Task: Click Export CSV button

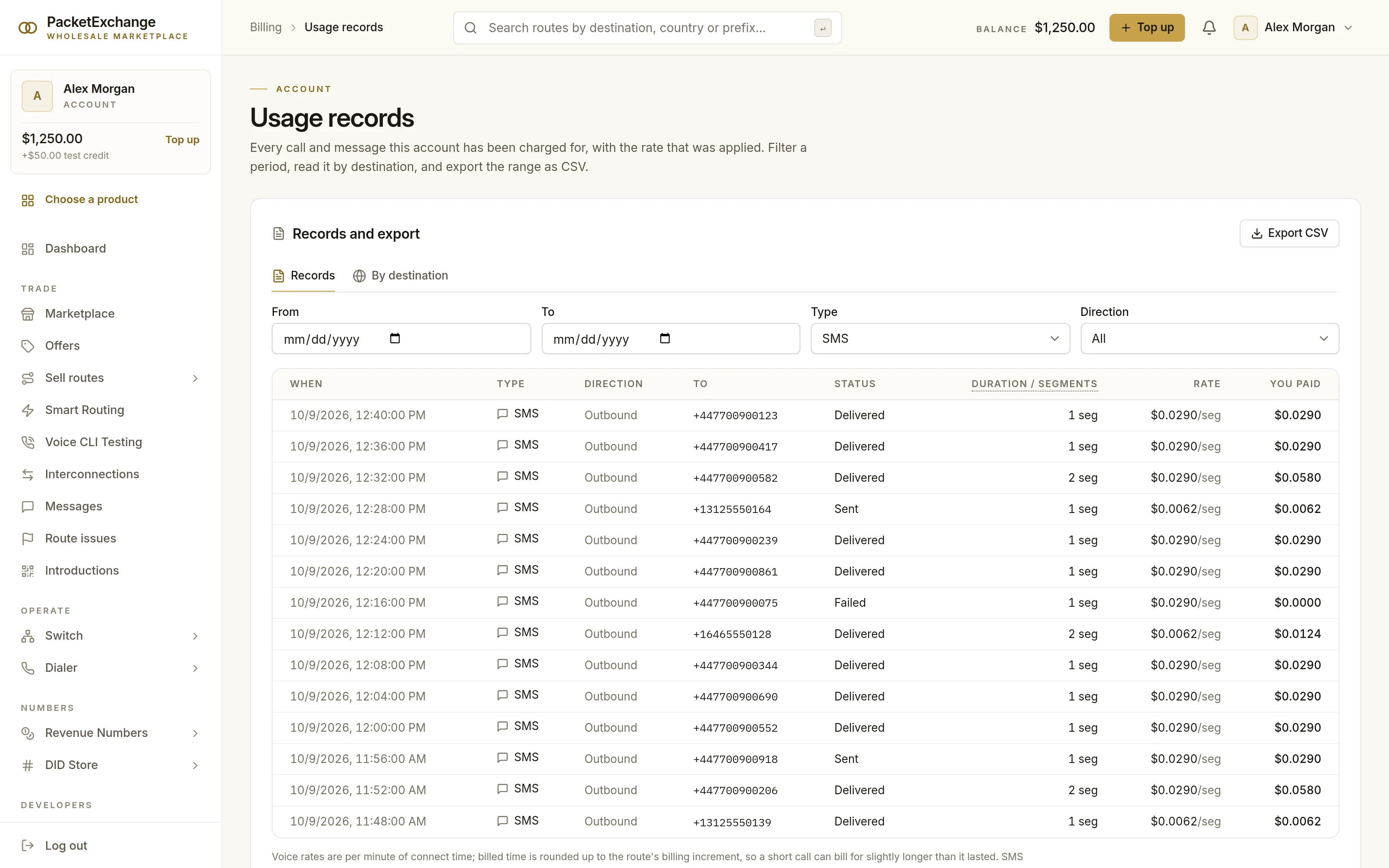Action: pos(1289,233)
